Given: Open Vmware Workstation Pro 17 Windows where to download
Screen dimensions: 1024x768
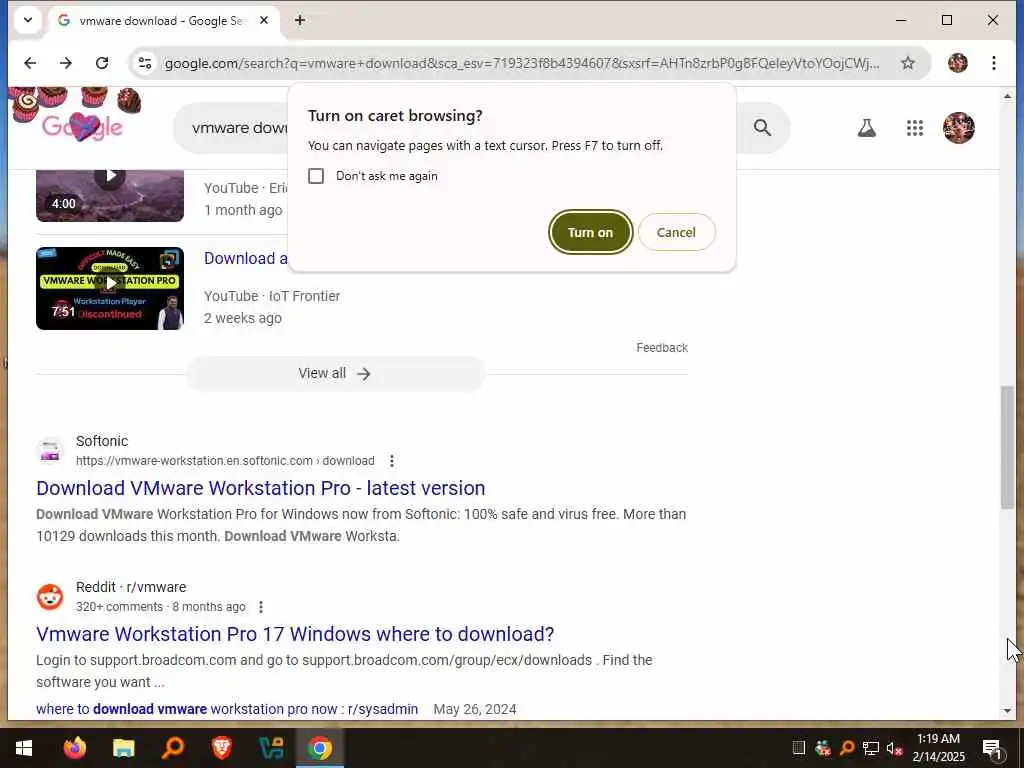Looking at the screenshot, I should pos(295,634).
